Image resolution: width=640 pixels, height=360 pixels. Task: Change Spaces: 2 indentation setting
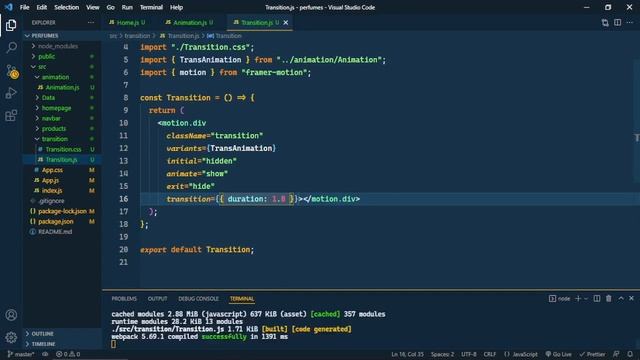point(442,354)
